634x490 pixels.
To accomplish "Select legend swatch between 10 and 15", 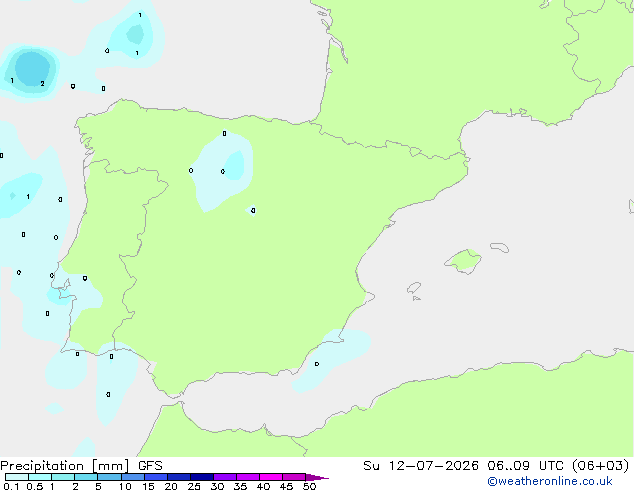I will click(132, 477).
